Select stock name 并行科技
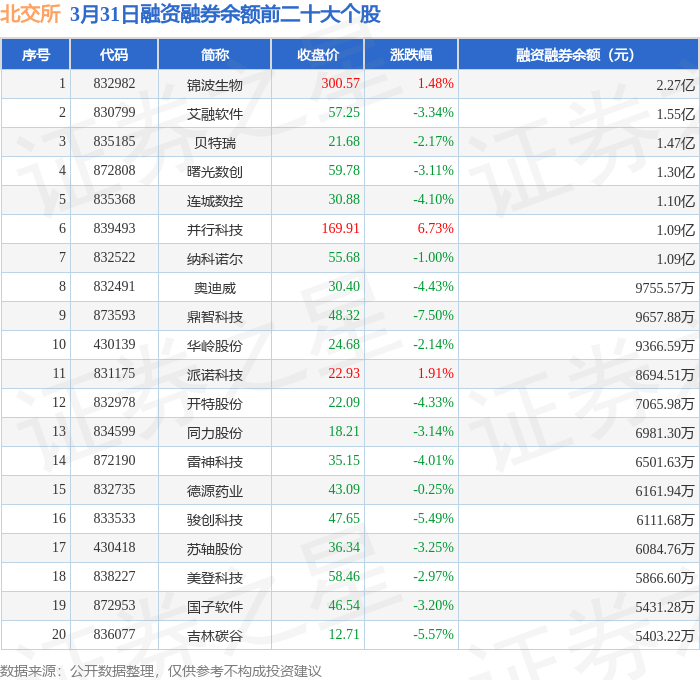 [215, 230]
